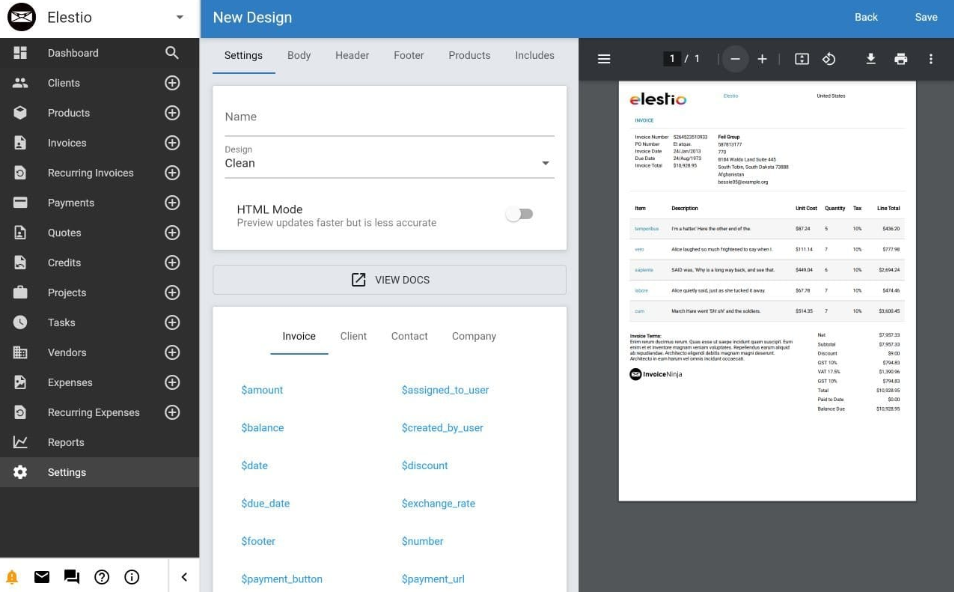Click the $footer variable link
The image size is (954, 592).
[x=258, y=541]
